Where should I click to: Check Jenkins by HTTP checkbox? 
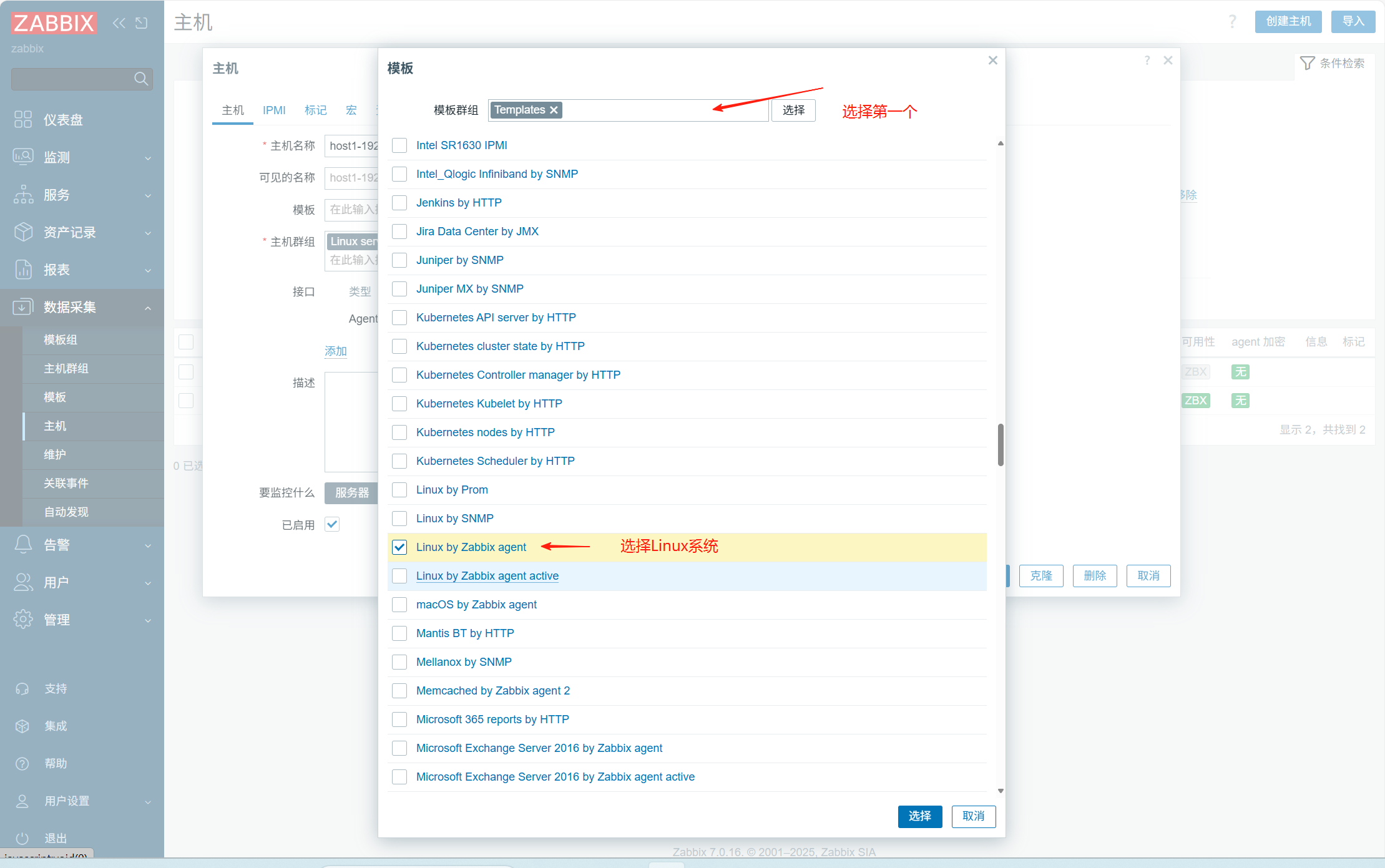pyautogui.click(x=399, y=203)
